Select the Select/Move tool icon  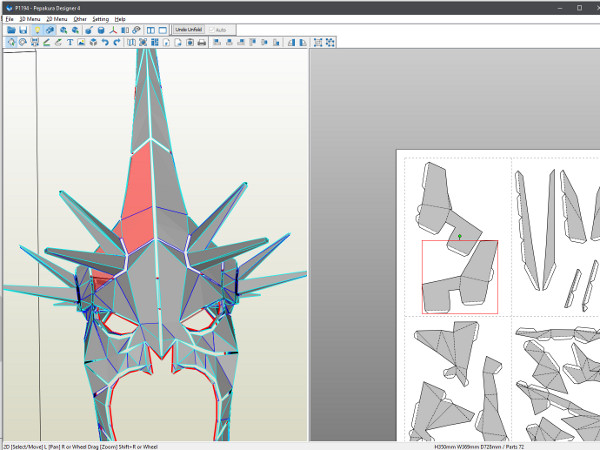(11, 42)
